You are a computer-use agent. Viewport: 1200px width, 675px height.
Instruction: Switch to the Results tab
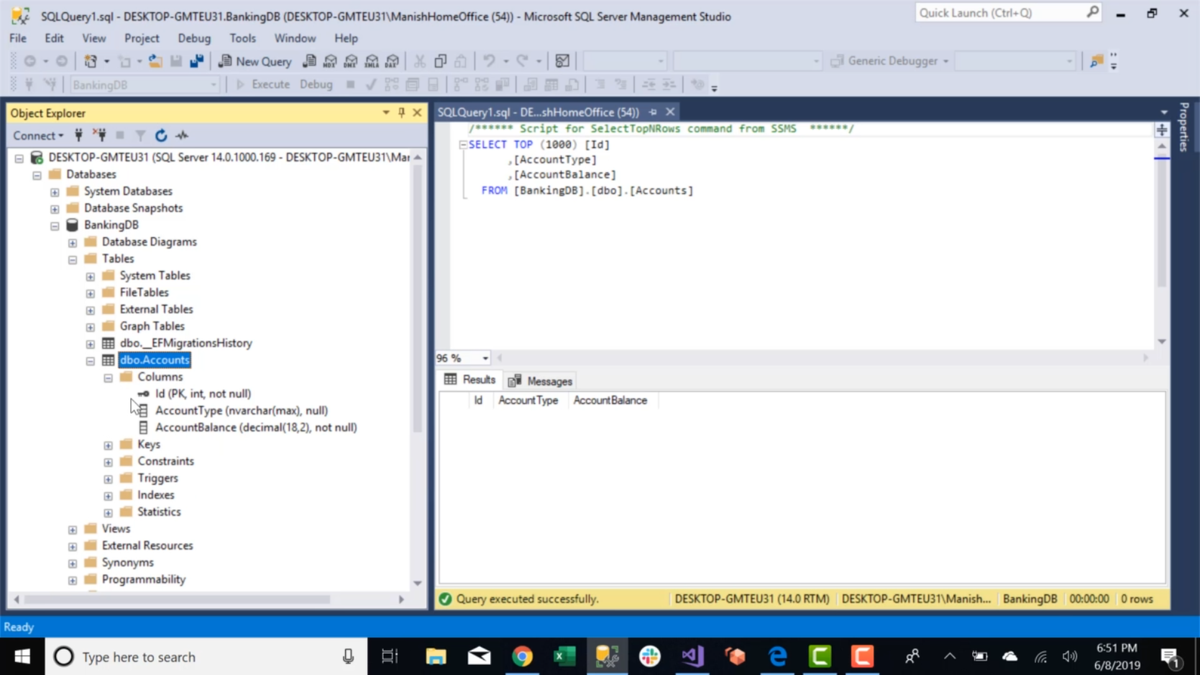[470, 380]
